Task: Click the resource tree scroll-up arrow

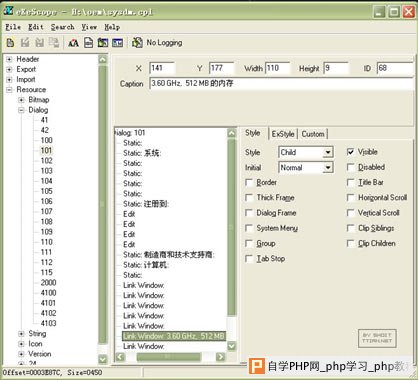Action: click(103, 60)
